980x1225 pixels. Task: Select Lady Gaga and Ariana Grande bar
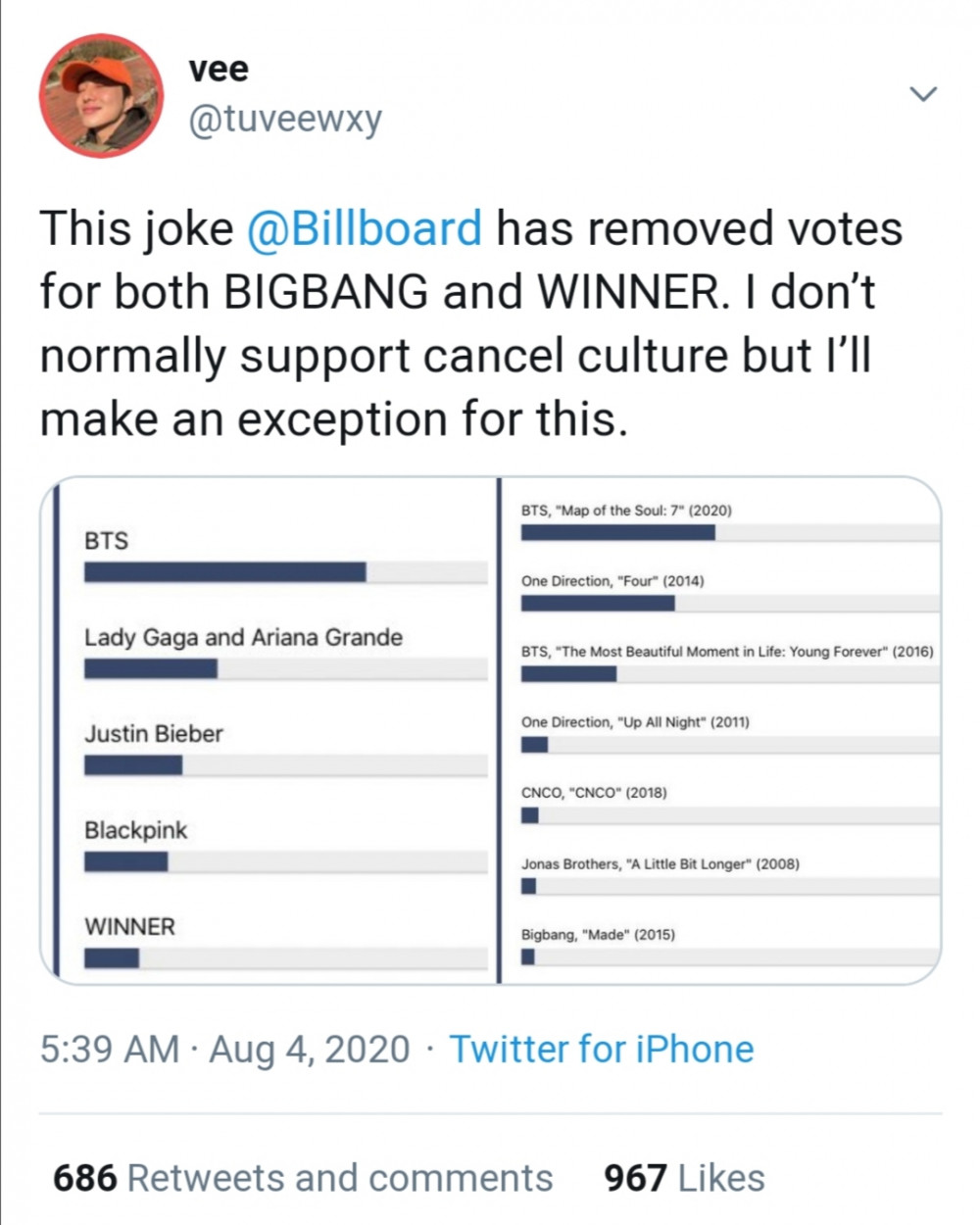pos(285,669)
